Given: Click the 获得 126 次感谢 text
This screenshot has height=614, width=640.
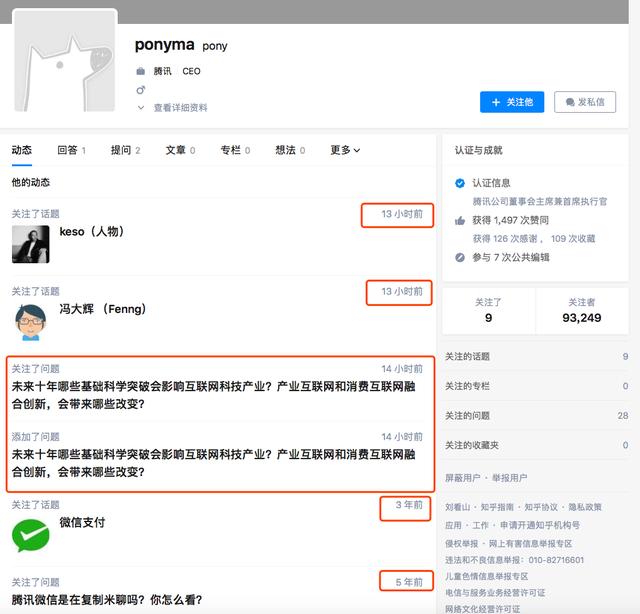Looking at the screenshot, I should coord(504,239).
